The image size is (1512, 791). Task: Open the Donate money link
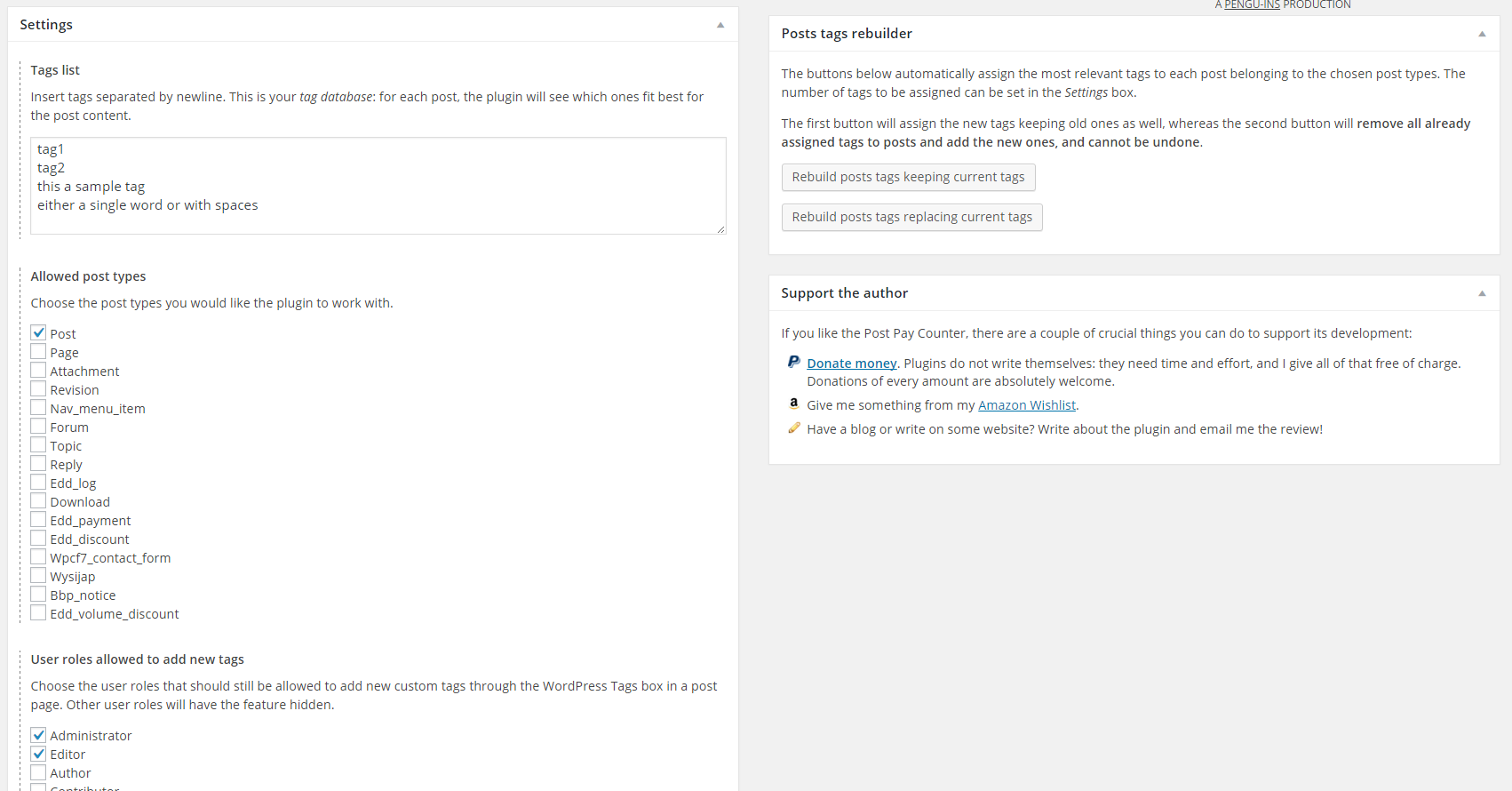point(851,364)
